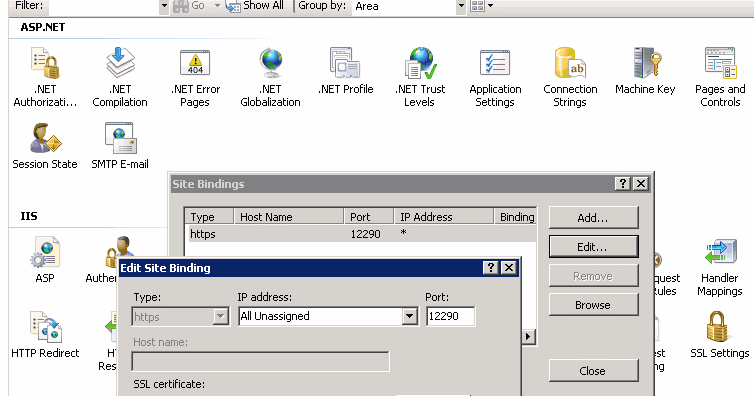Viewport: 754px width, 396px height.
Task: Click the Binding column header
Action: point(515,217)
